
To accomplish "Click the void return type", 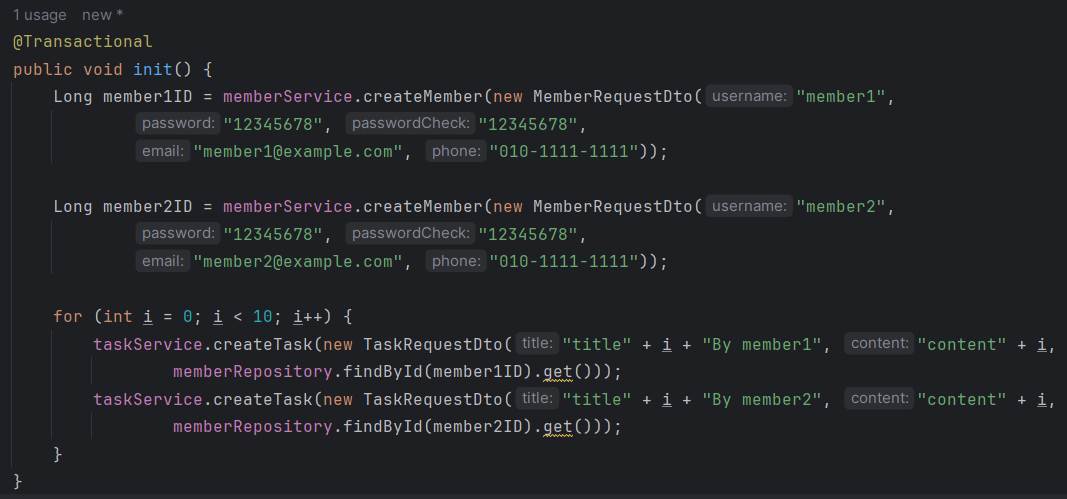I will pyautogui.click(x=103, y=69).
